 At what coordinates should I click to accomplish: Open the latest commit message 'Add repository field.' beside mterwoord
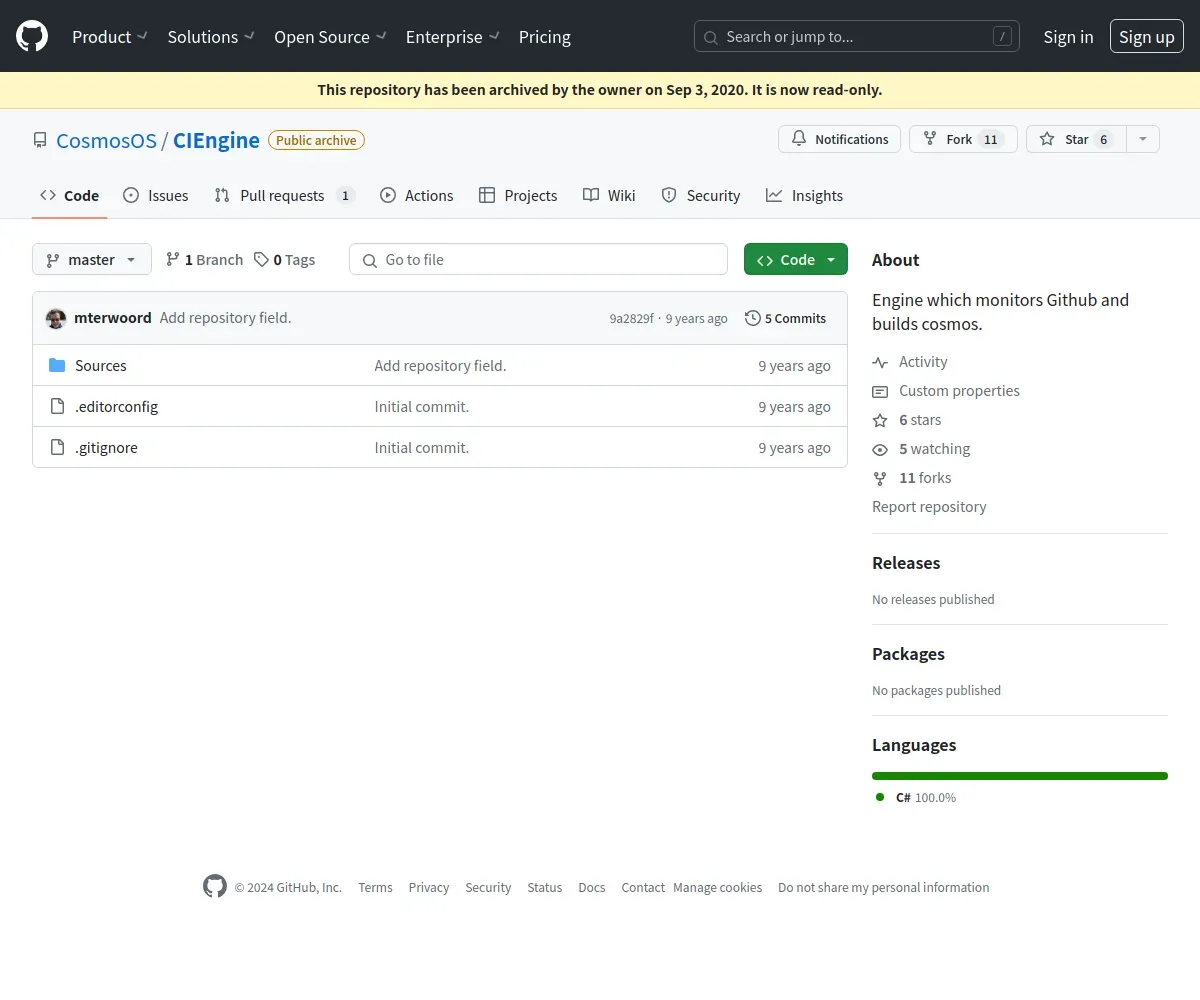pos(226,317)
